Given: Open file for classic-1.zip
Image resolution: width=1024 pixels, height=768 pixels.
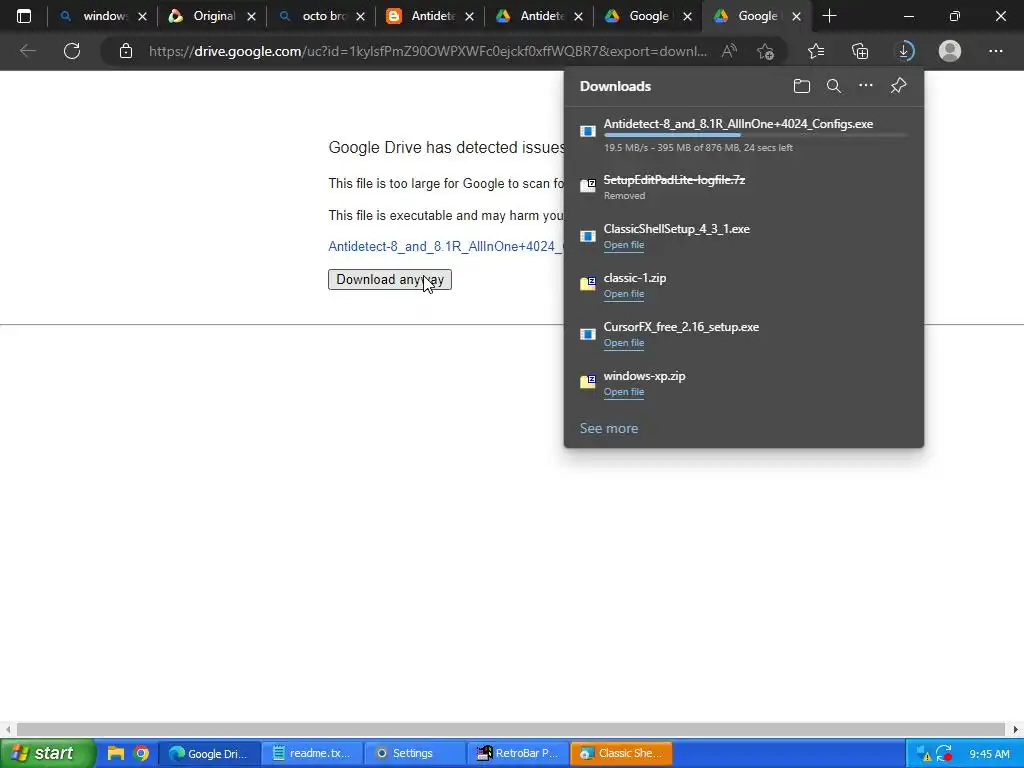Looking at the screenshot, I should tap(624, 294).
